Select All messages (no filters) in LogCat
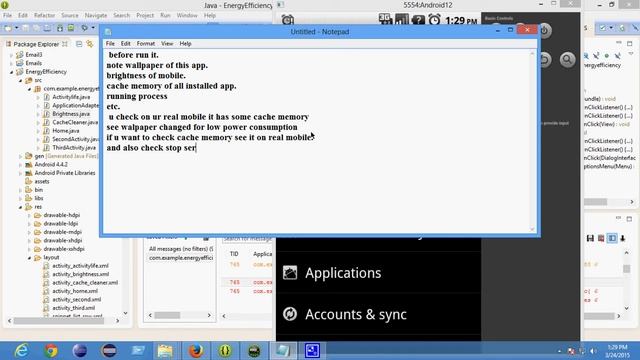Image resolution: width=640 pixels, height=360 pixels. coord(181,249)
